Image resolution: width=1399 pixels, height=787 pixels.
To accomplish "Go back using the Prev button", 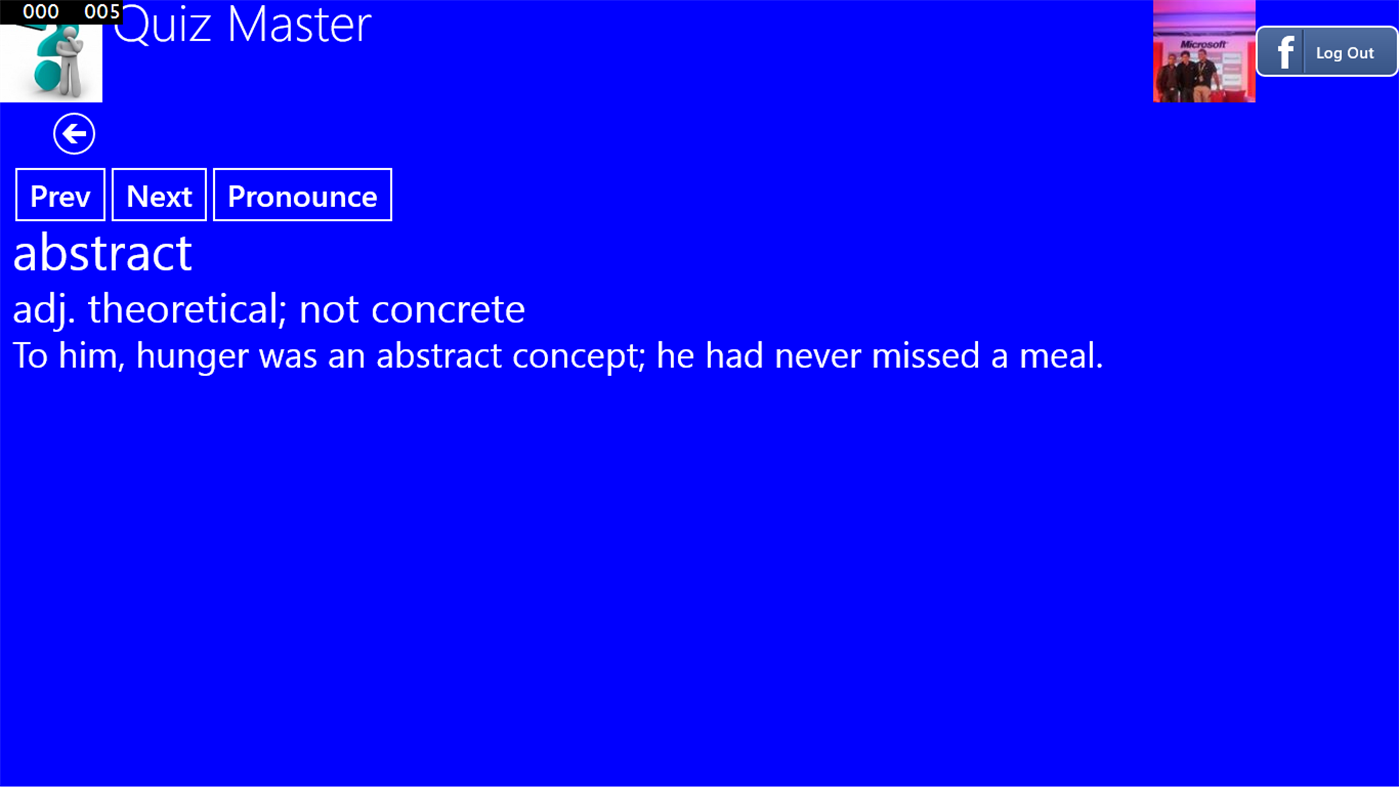I will coord(59,194).
